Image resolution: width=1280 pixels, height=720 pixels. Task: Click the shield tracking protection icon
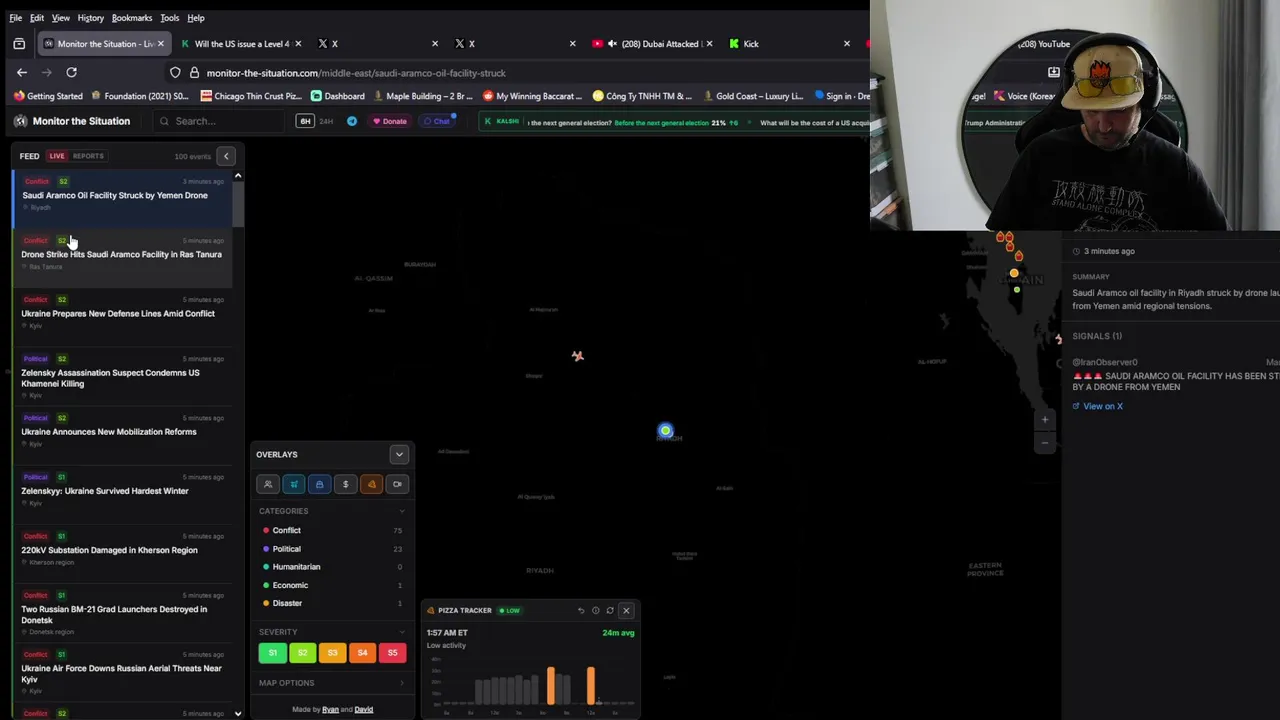(175, 73)
